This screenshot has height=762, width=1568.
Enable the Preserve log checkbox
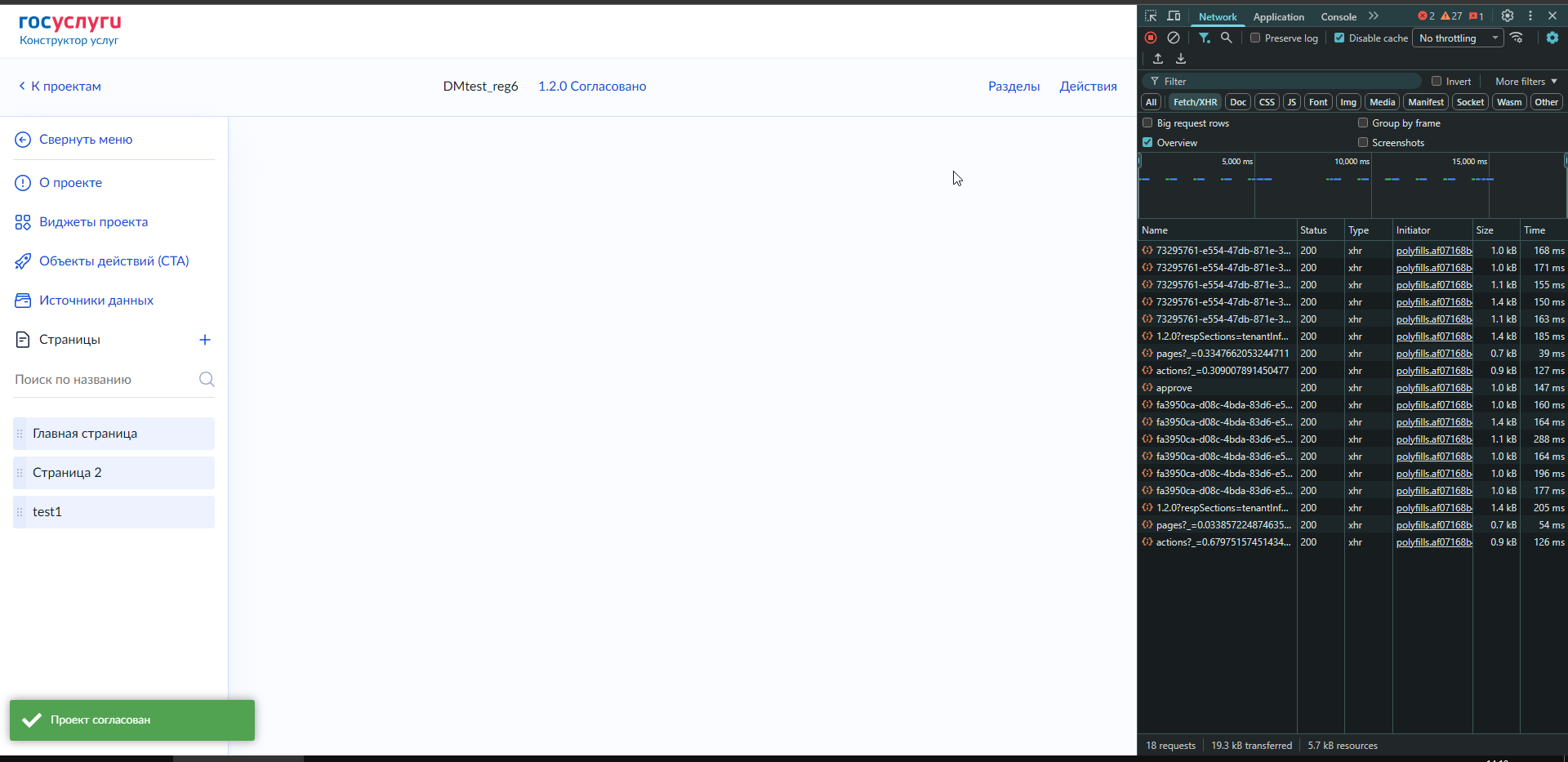coord(1255,38)
